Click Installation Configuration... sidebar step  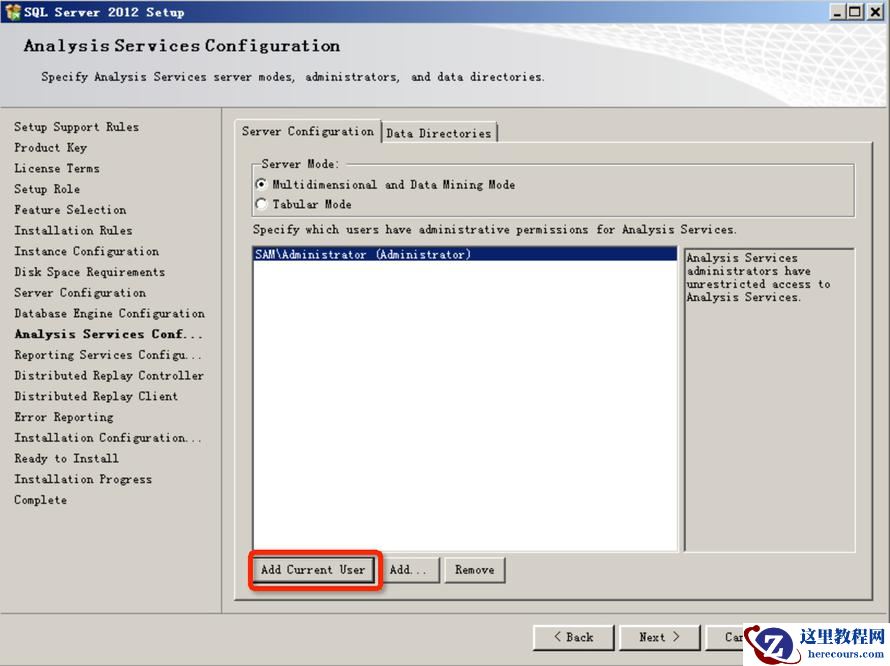point(108,438)
